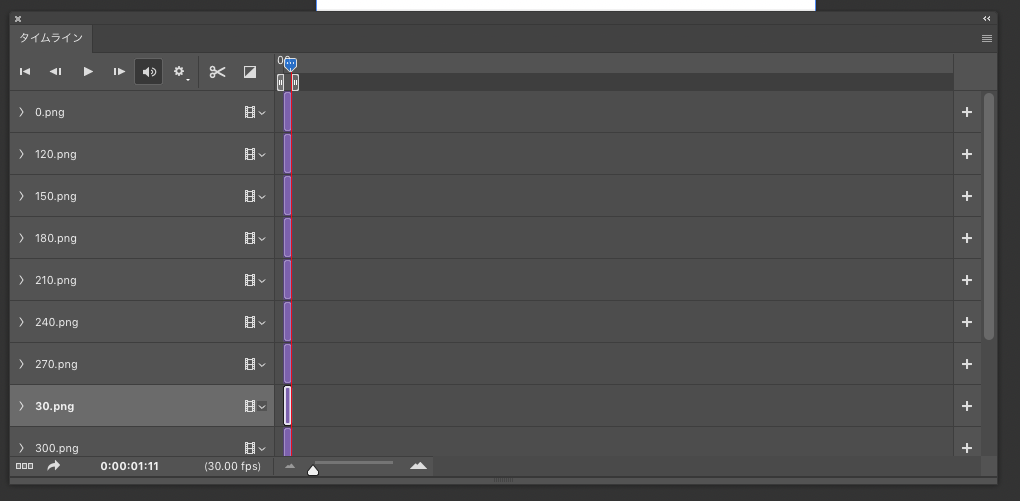Add media to the 150.png track
Image resolution: width=1020 pixels, height=501 pixels.
(967, 196)
